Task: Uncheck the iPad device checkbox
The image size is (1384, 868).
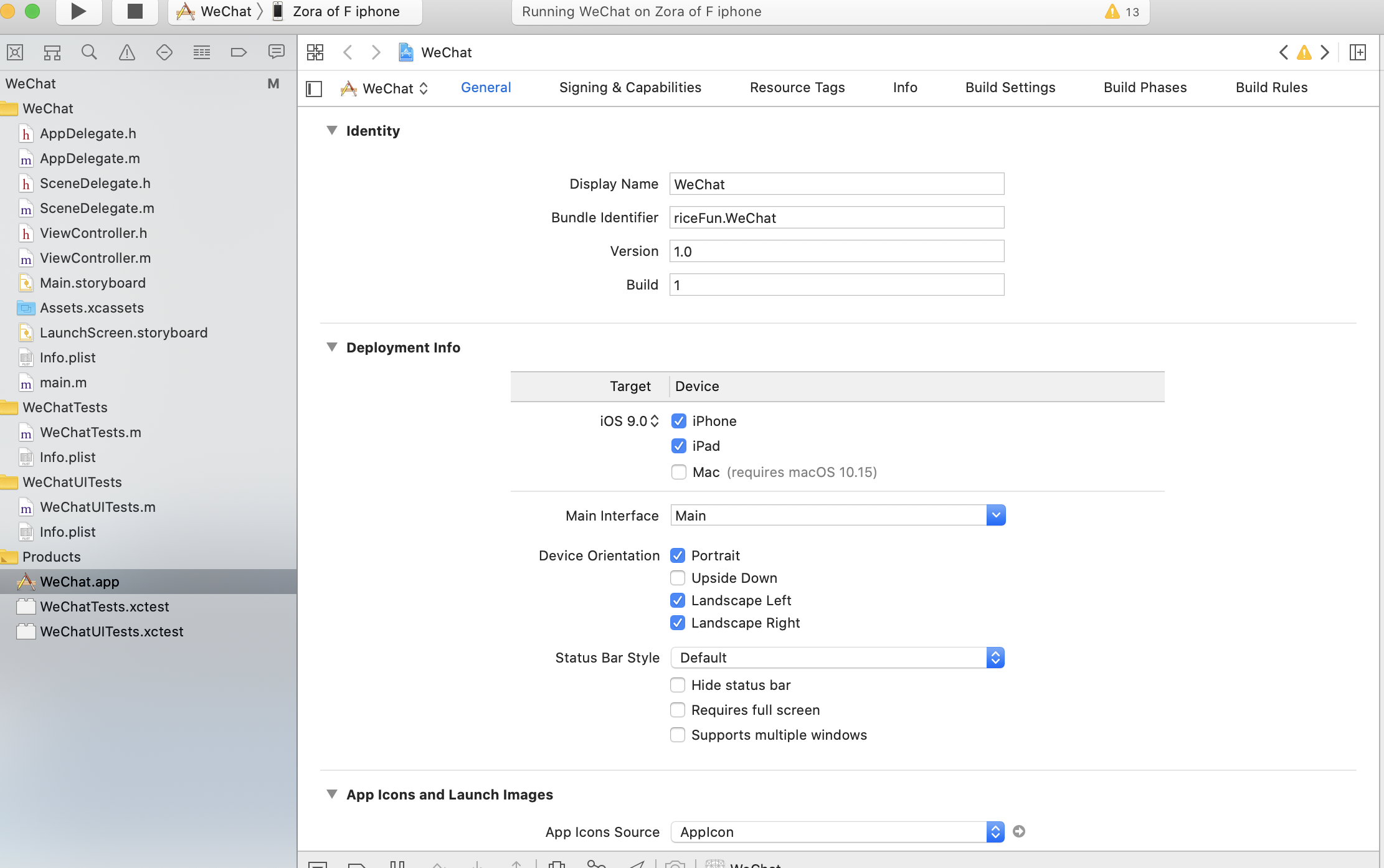Action: click(679, 446)
